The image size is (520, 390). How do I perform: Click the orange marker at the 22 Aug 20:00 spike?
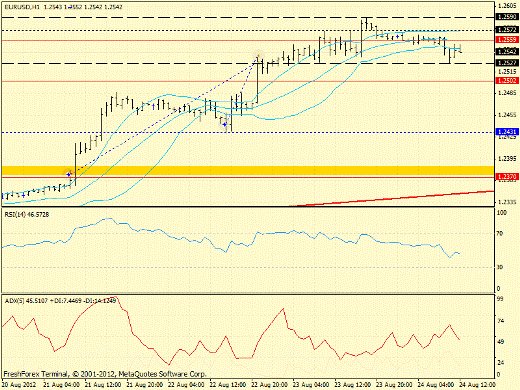[258, 57]
